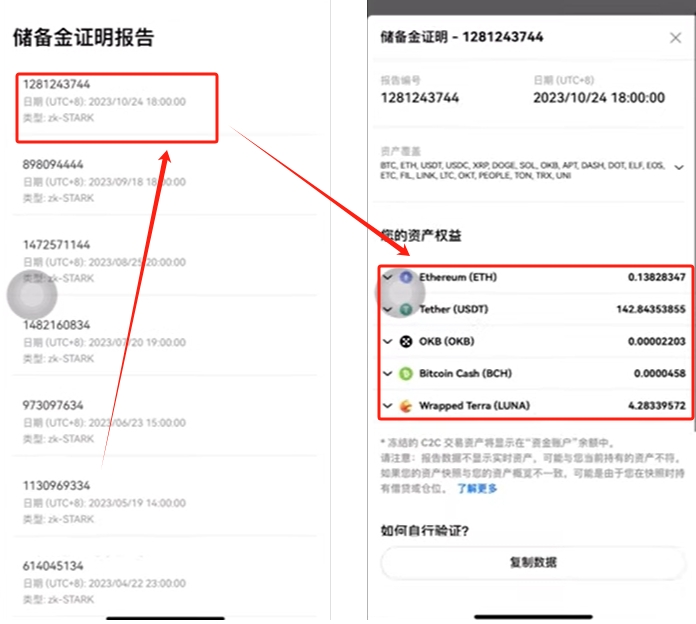696x624 pixels.
Task: Select the ETH balance 0.13828347
Action: click(x=656, y=277)
